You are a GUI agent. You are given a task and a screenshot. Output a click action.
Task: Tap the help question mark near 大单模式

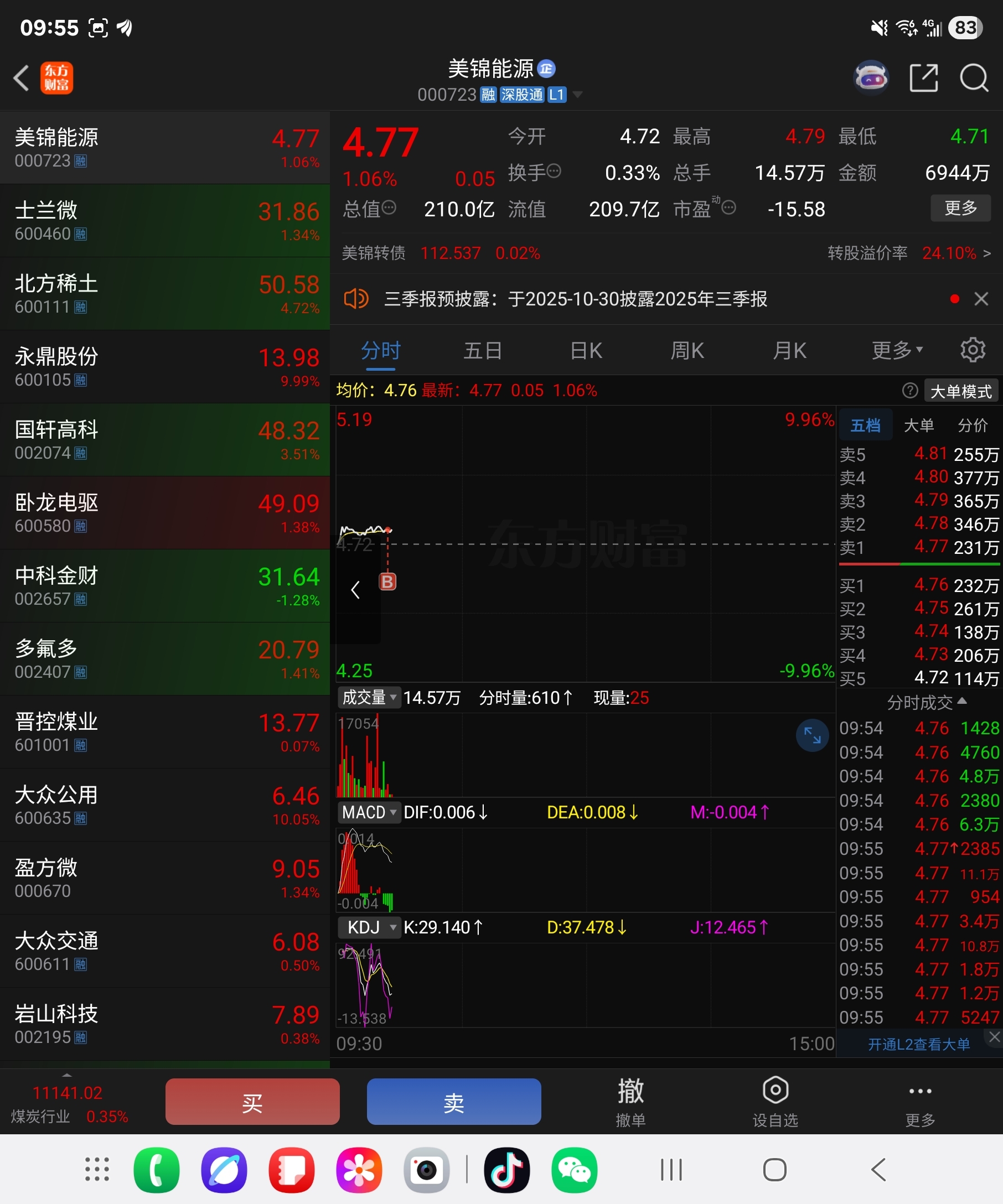pos(909,391)
